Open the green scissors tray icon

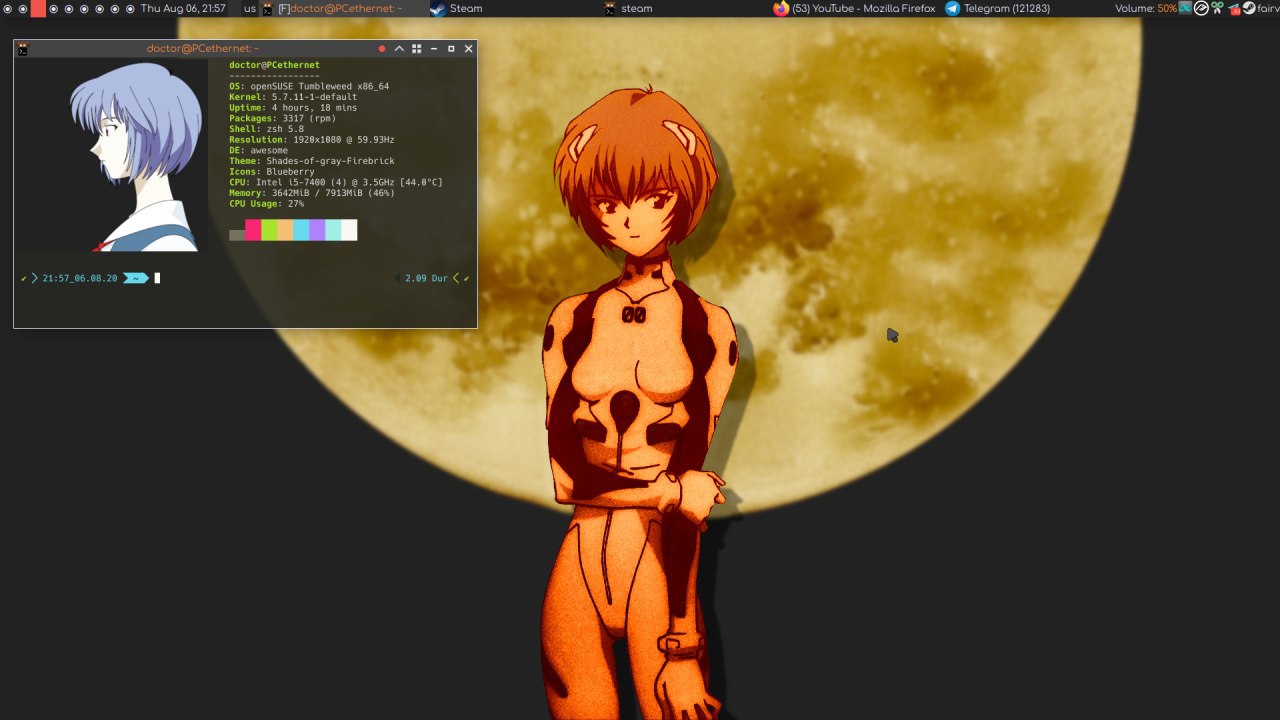1217,8
